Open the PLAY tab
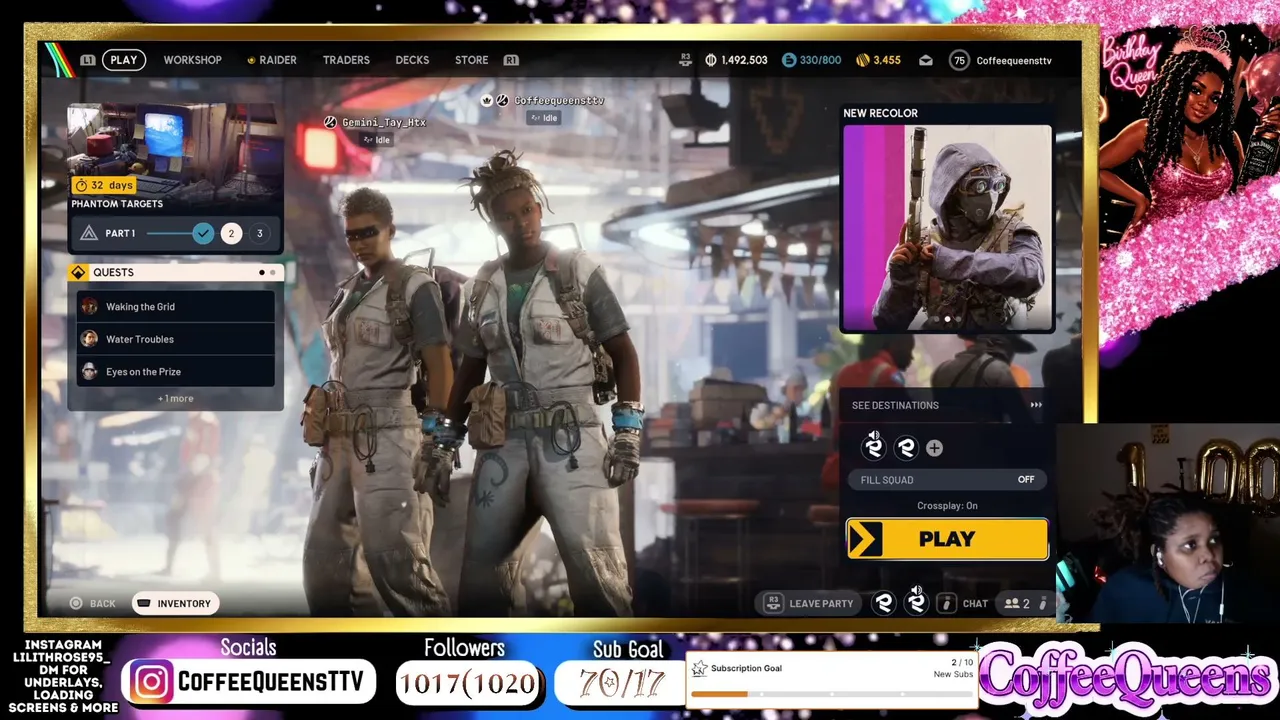The width and height of the screenshot is (1280, 720). (x=124, y=60)
